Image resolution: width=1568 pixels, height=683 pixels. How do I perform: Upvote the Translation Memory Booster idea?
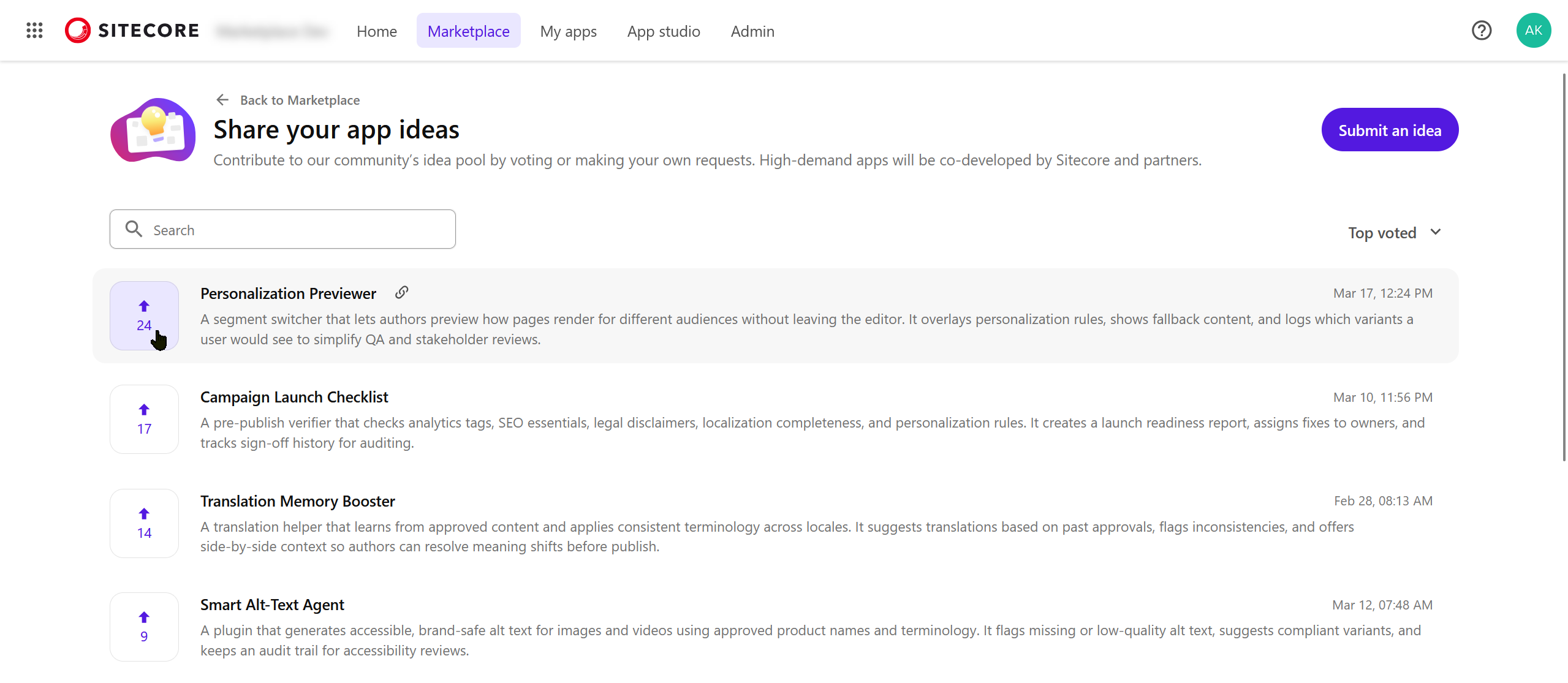144,523
